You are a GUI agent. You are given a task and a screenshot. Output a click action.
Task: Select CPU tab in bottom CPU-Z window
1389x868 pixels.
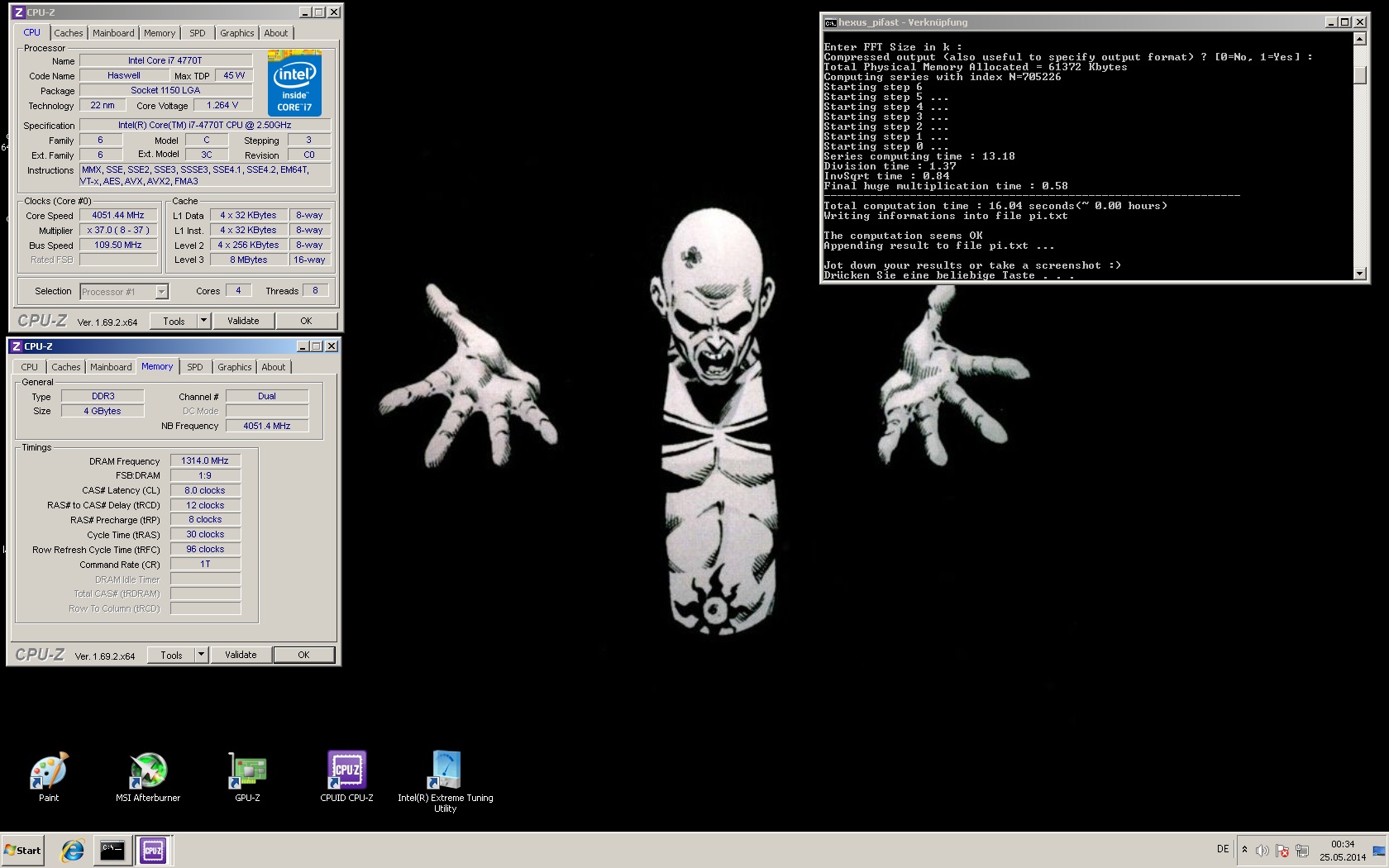click(x=29, y=367)
